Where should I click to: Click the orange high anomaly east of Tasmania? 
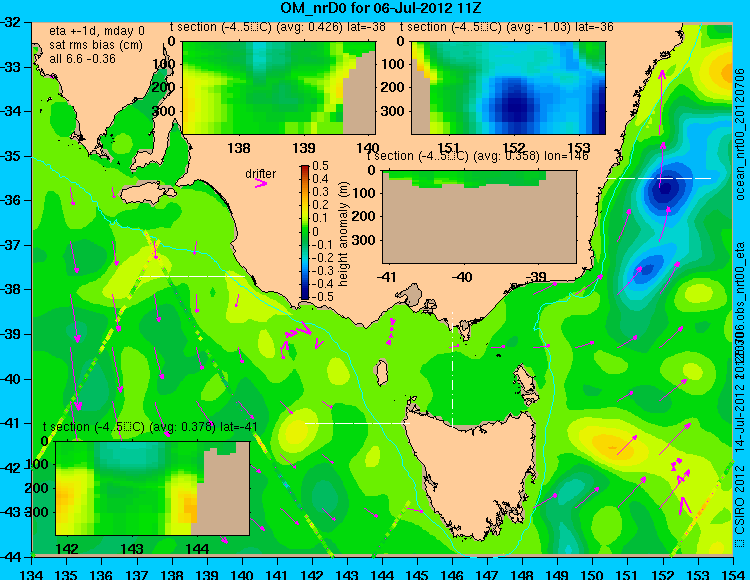tap(610, 443)
